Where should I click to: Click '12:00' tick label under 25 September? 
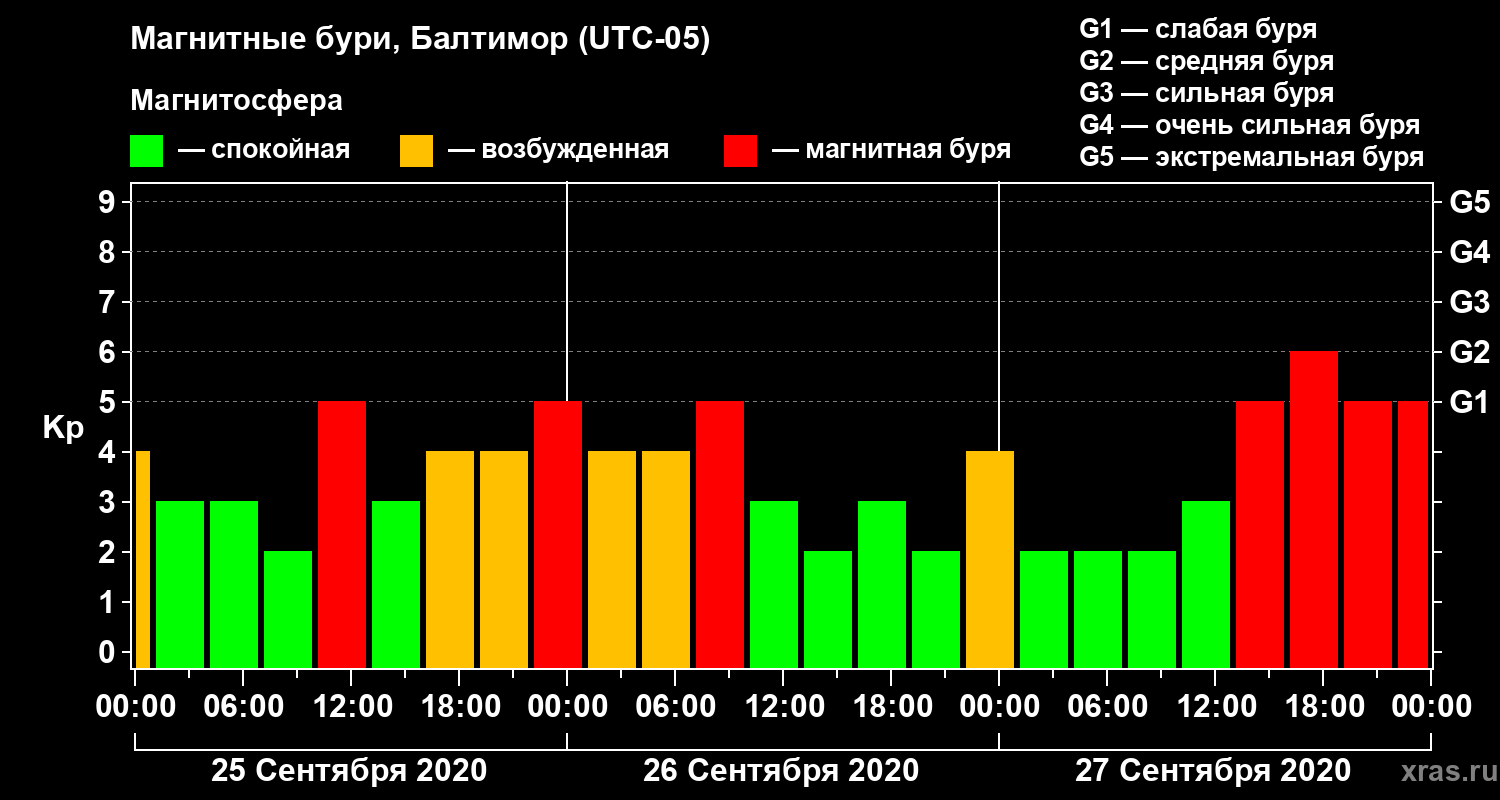point(351,706)
